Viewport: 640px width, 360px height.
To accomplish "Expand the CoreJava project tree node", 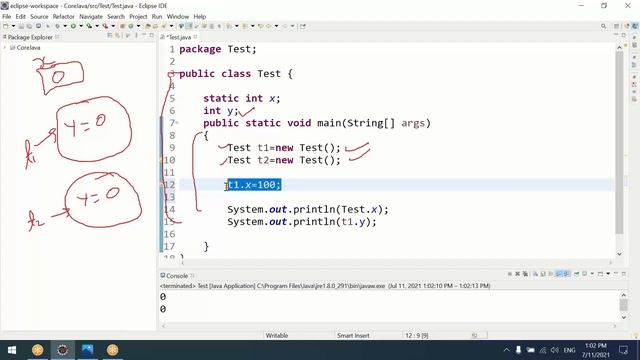I will click(x=4, y=48).
